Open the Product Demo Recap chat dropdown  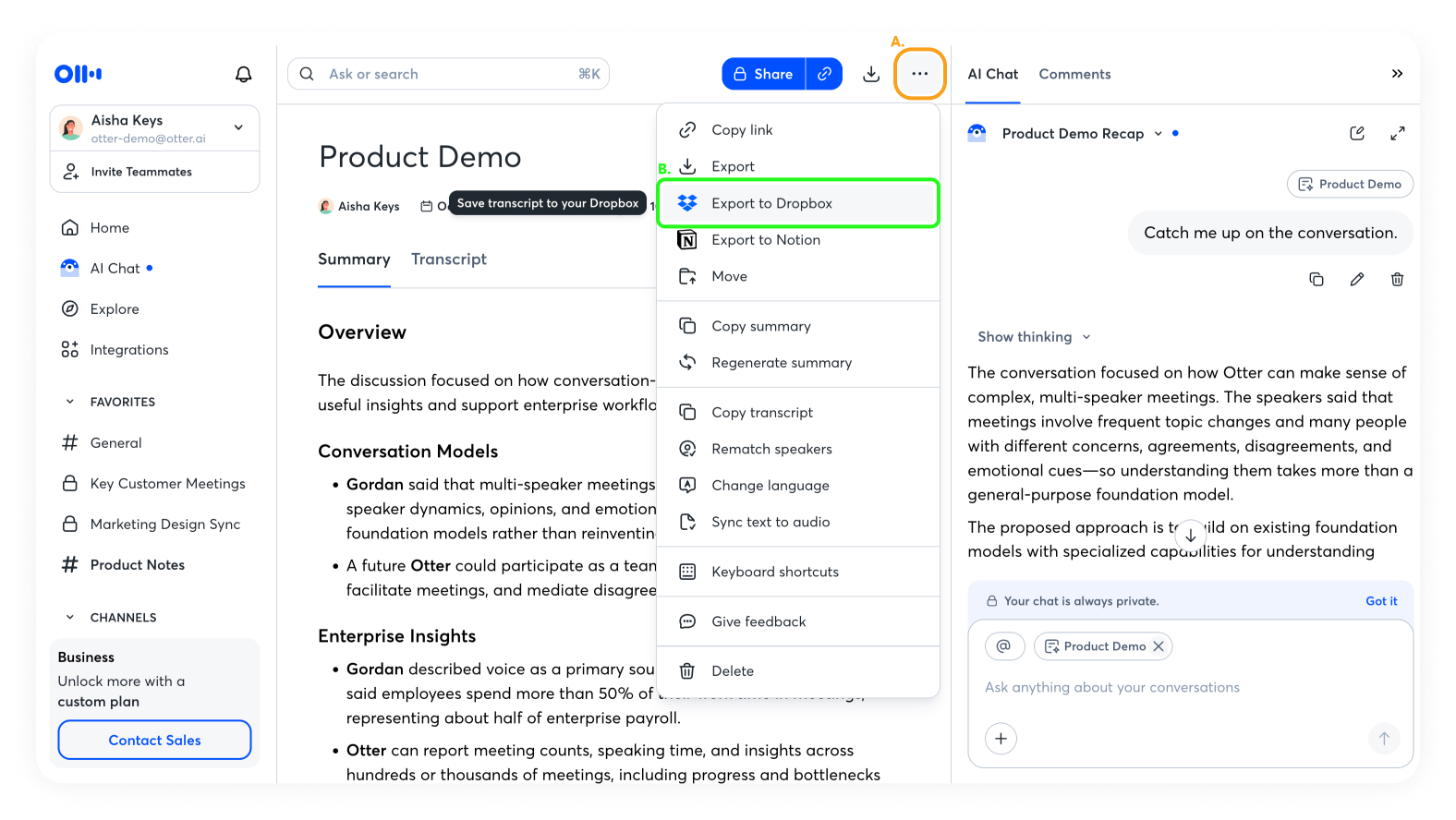1159,134
